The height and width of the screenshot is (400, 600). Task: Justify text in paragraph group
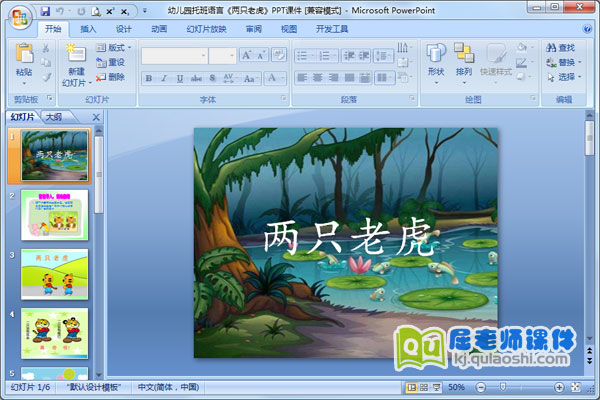tap(349, 78)
